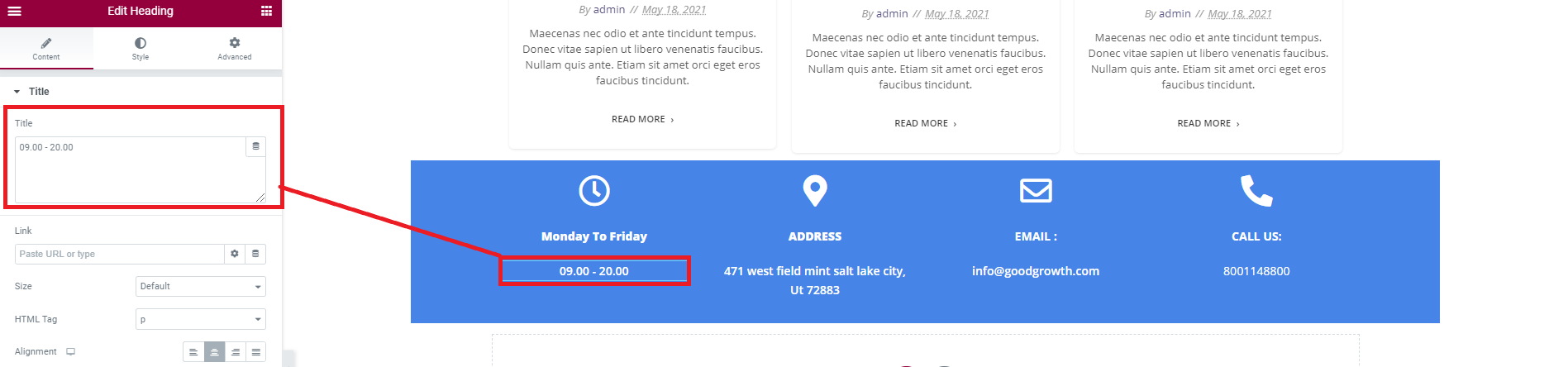The height and width of the screenshot is (367, 1568).
Task: Set alignment to right
Action: [x=236, y=352]
